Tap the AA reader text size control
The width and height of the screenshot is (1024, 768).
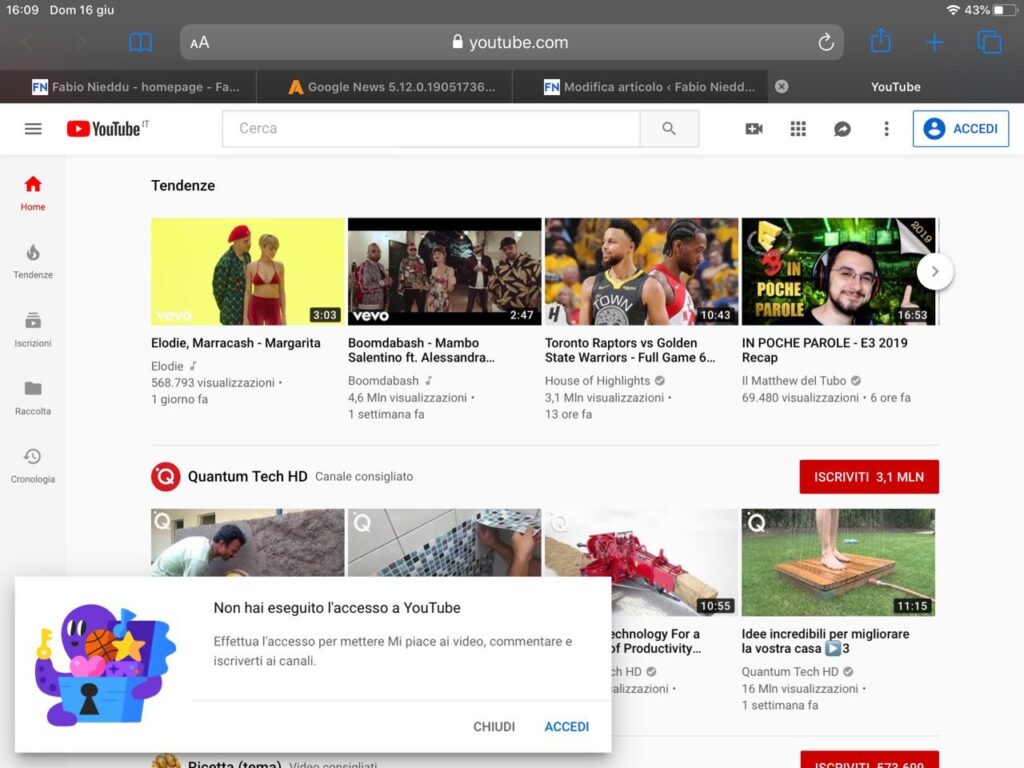coord(200,43)
